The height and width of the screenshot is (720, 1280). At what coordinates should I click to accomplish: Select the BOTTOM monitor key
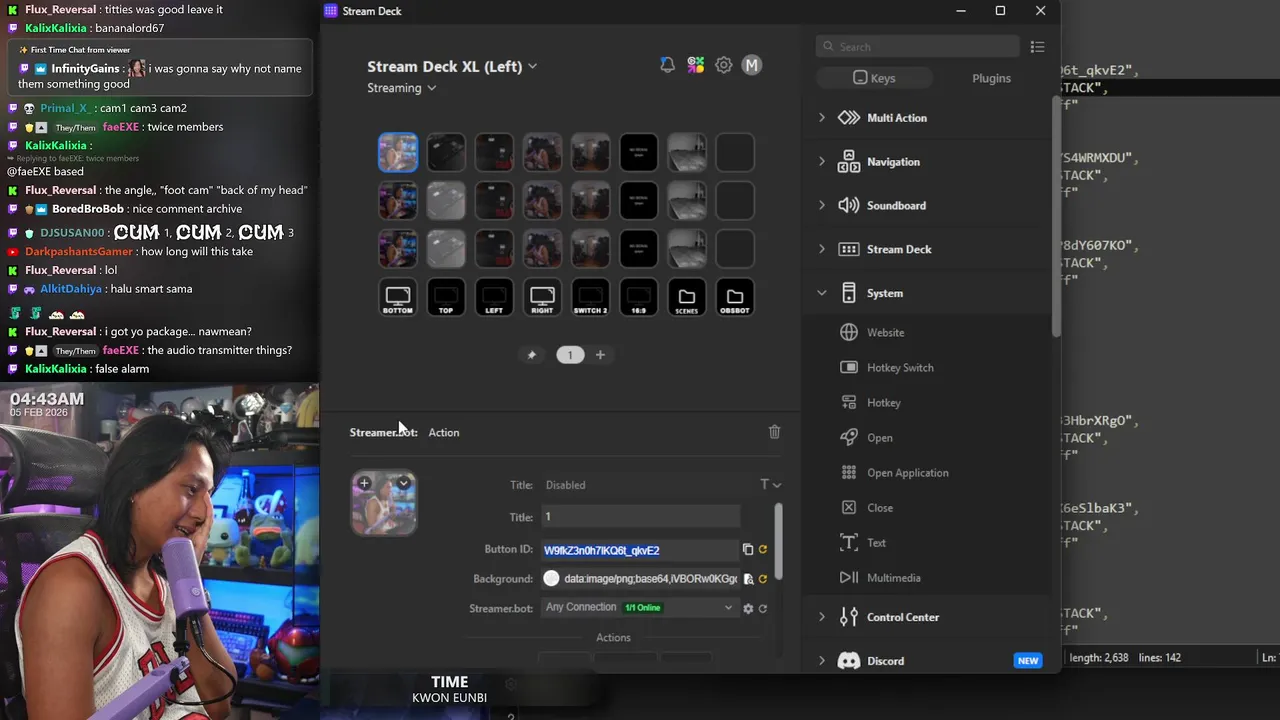[398, 297]
